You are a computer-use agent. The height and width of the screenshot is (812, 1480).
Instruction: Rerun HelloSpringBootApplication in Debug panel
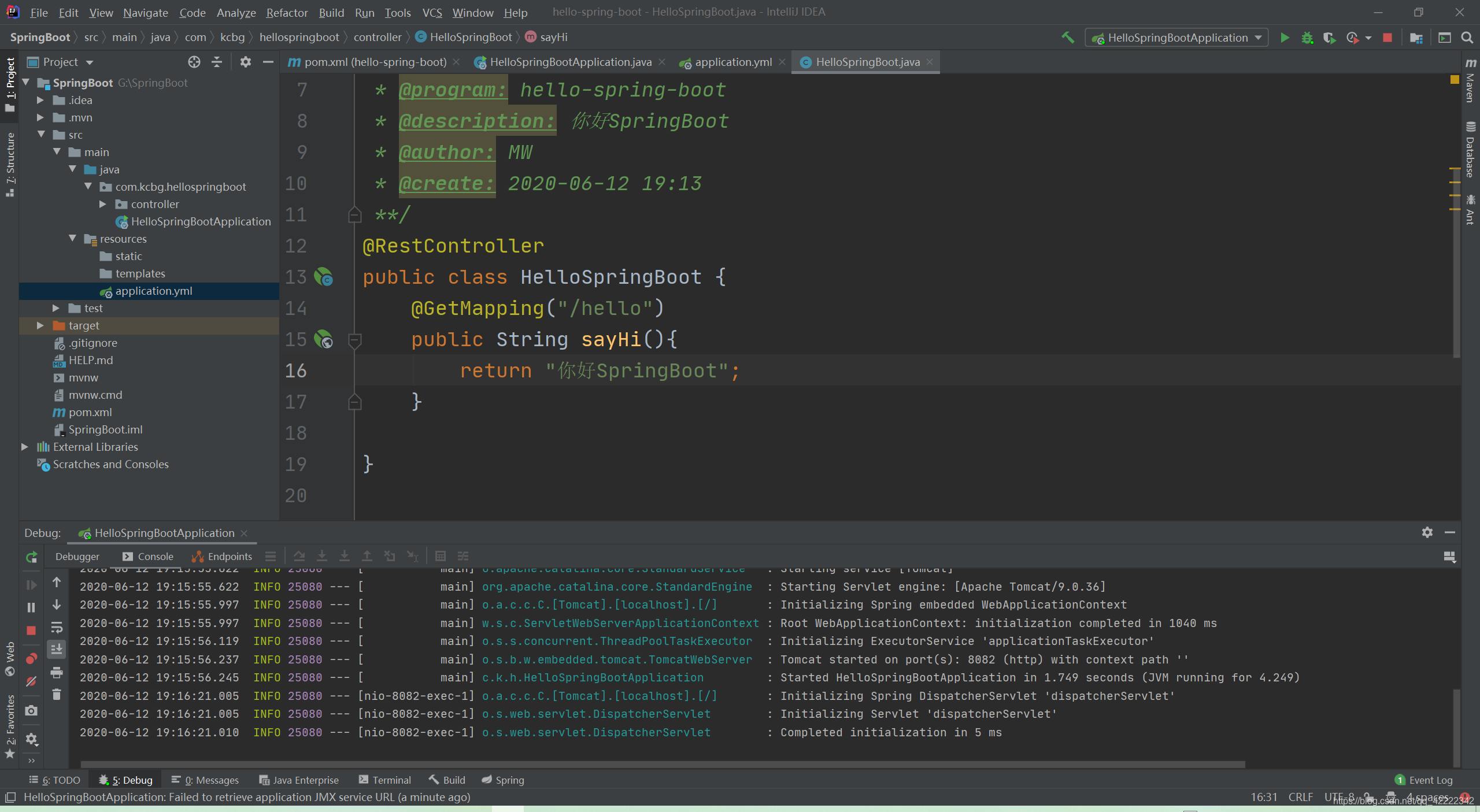(x=32, y=557)
